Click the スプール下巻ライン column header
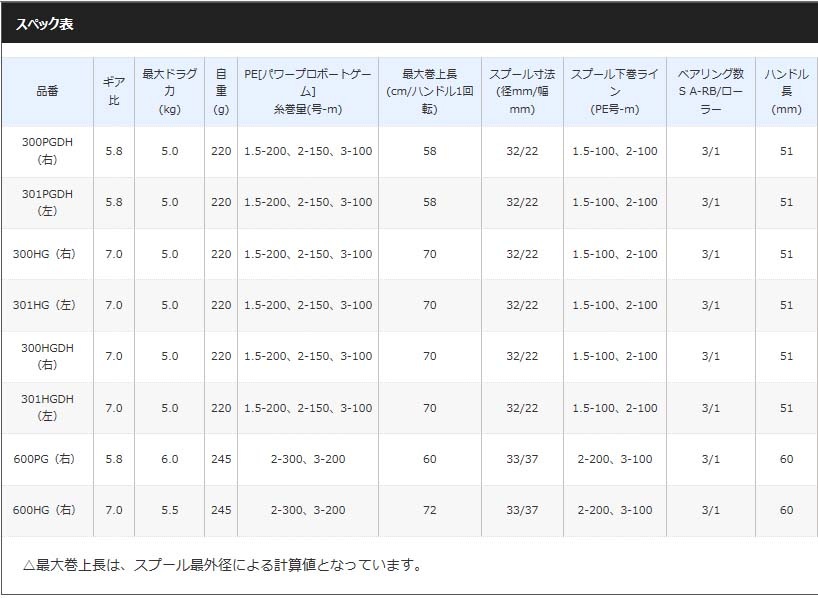 click(x=614, y=91)
